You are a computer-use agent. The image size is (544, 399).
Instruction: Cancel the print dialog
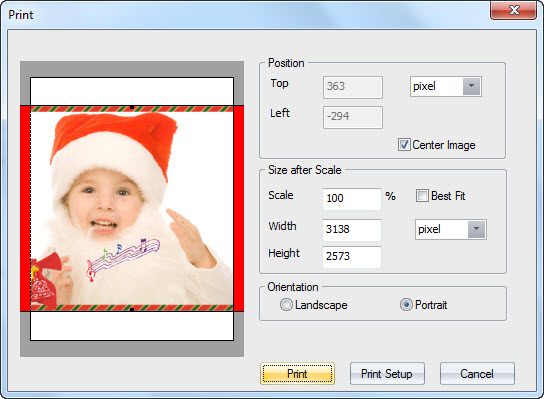point(477,373)
